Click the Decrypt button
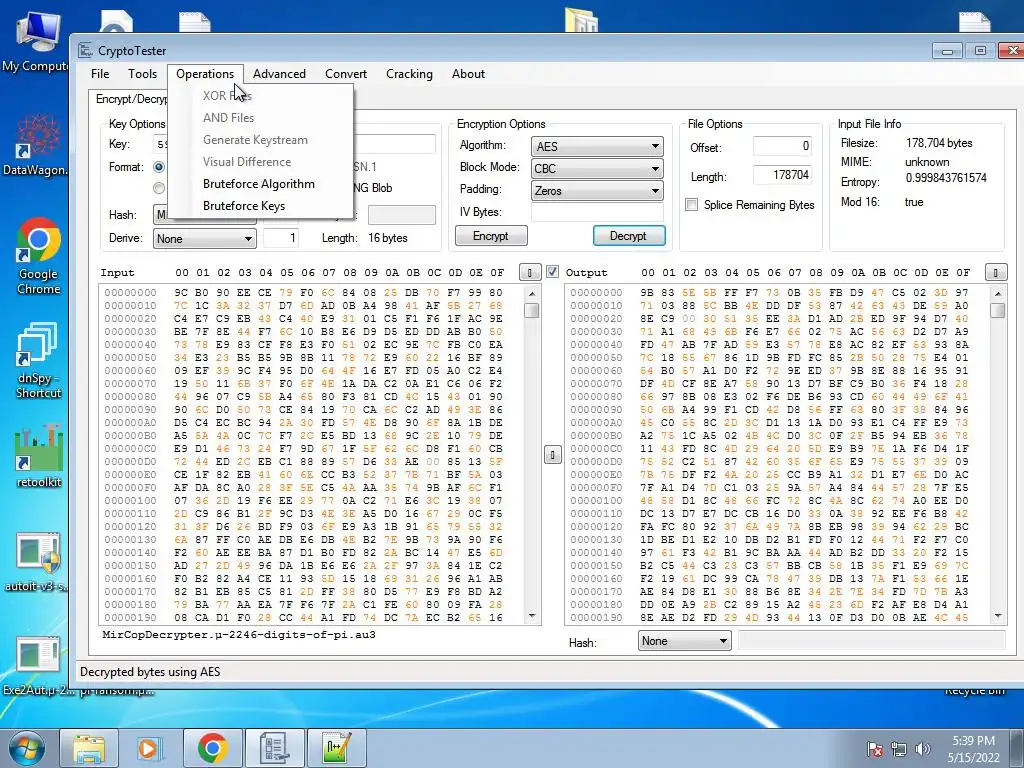Screen dimensions: 1024x768 (x=629, y=236)
